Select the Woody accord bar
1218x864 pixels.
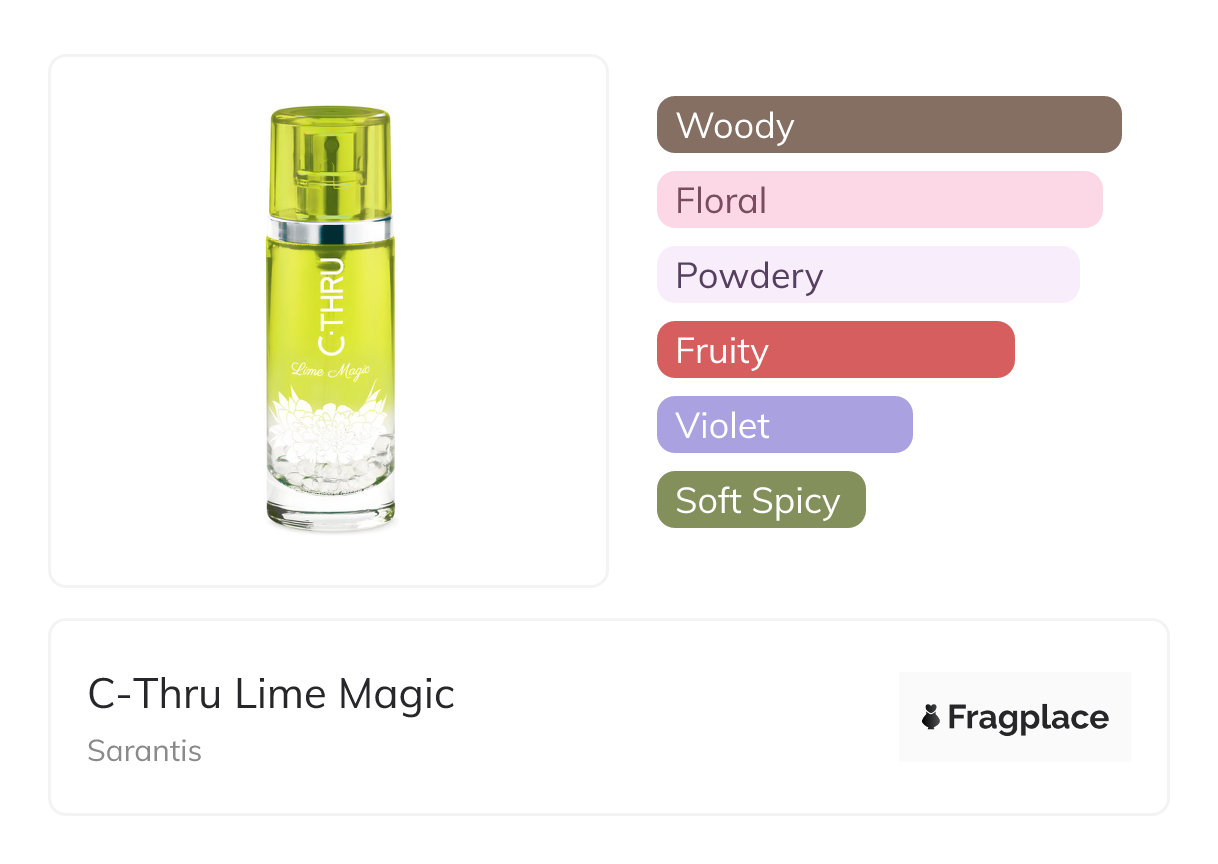pyautogui.click(x=889, y=125)
